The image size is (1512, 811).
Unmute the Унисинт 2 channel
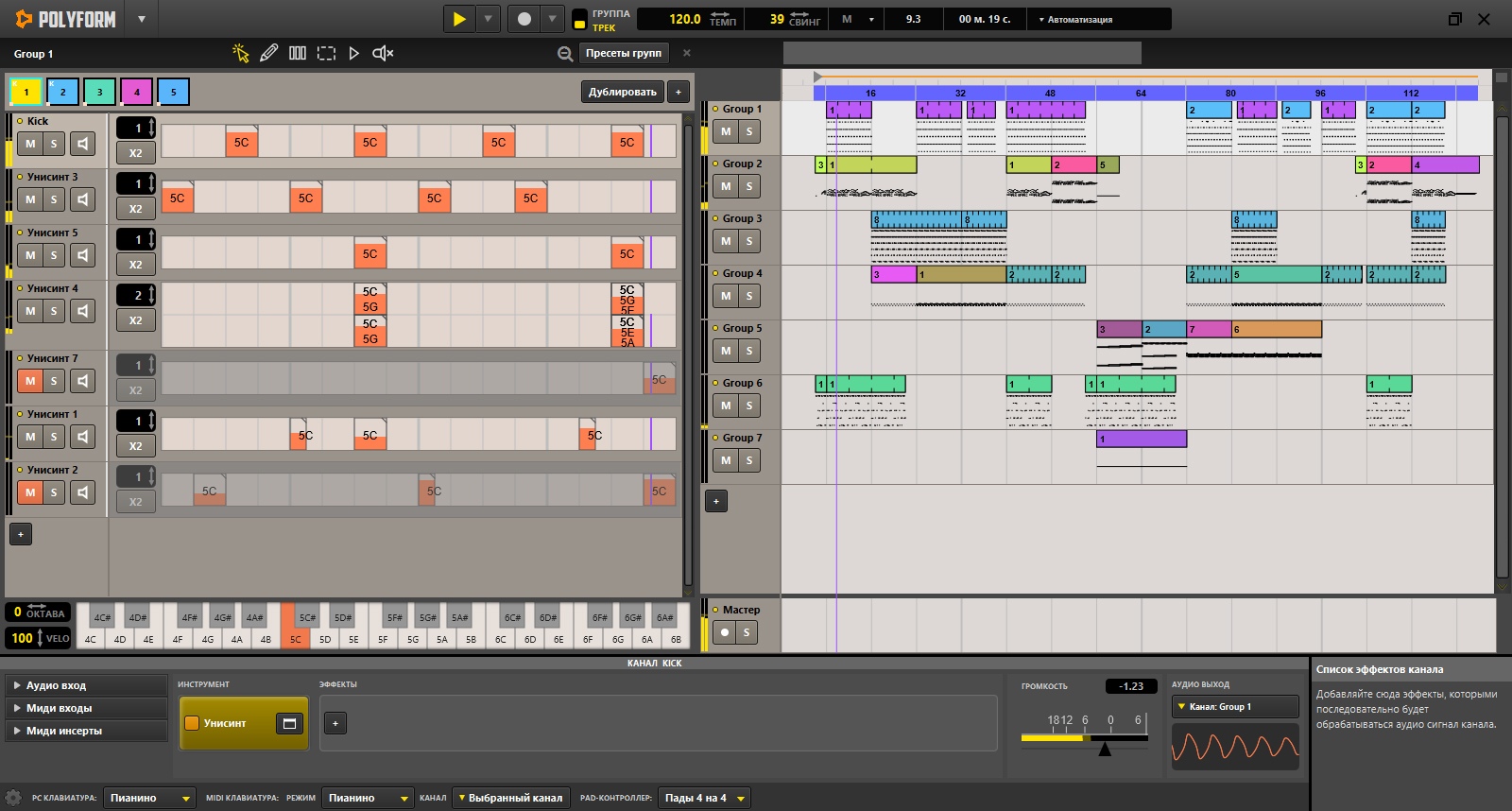30,492
